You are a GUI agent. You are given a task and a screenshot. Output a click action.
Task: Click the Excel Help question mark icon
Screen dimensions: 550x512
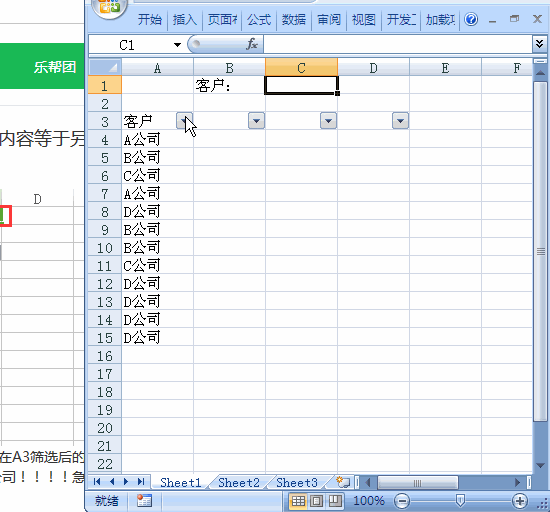[x=471, y=19]
